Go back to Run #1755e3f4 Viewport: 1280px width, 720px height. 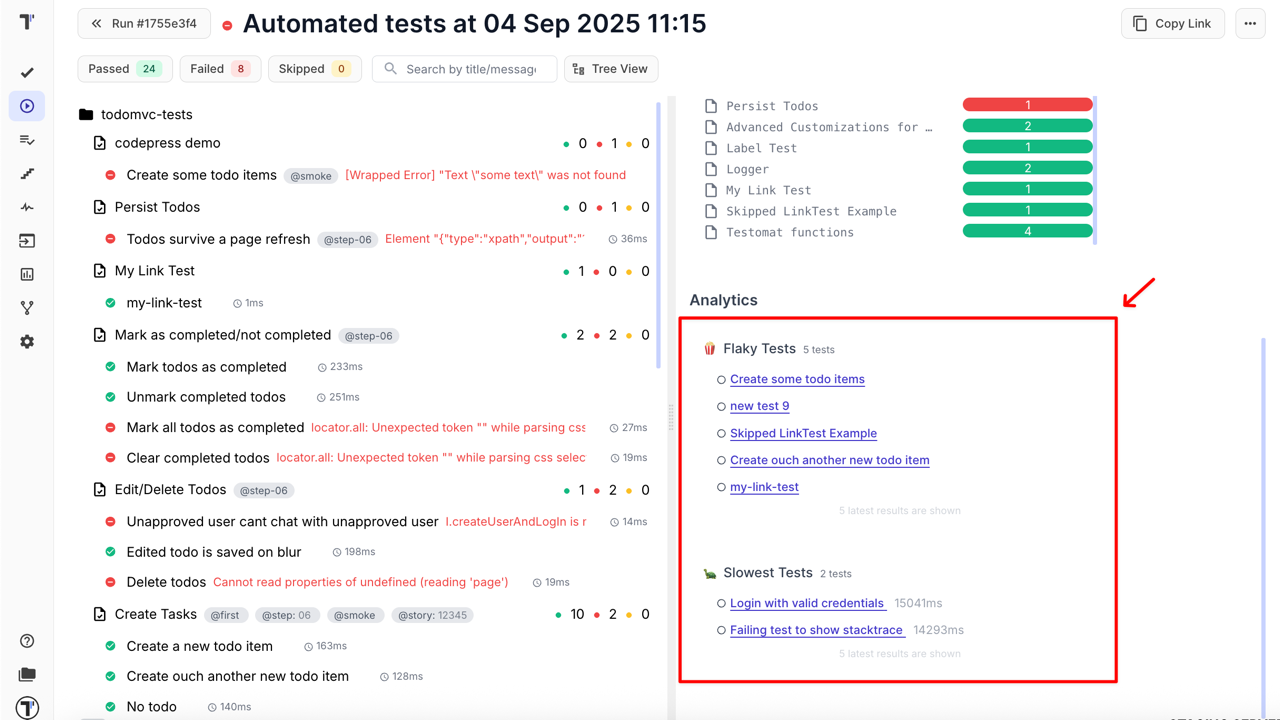(x=143, y=24)
